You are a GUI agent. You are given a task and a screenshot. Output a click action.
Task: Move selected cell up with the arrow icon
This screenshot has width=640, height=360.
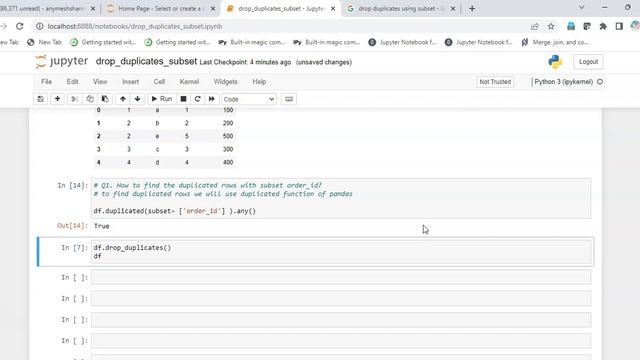(x=122, y=99)
